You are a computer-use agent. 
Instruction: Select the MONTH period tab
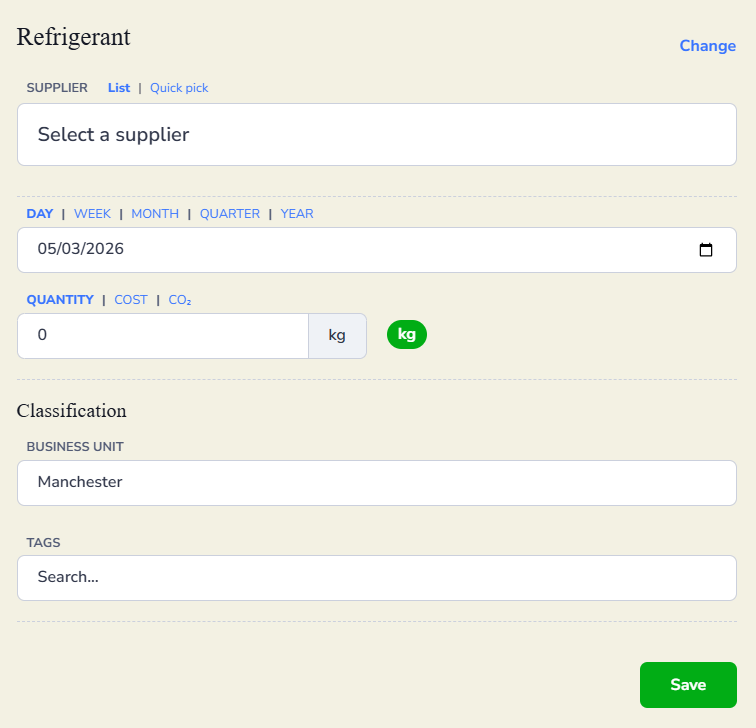155,214
